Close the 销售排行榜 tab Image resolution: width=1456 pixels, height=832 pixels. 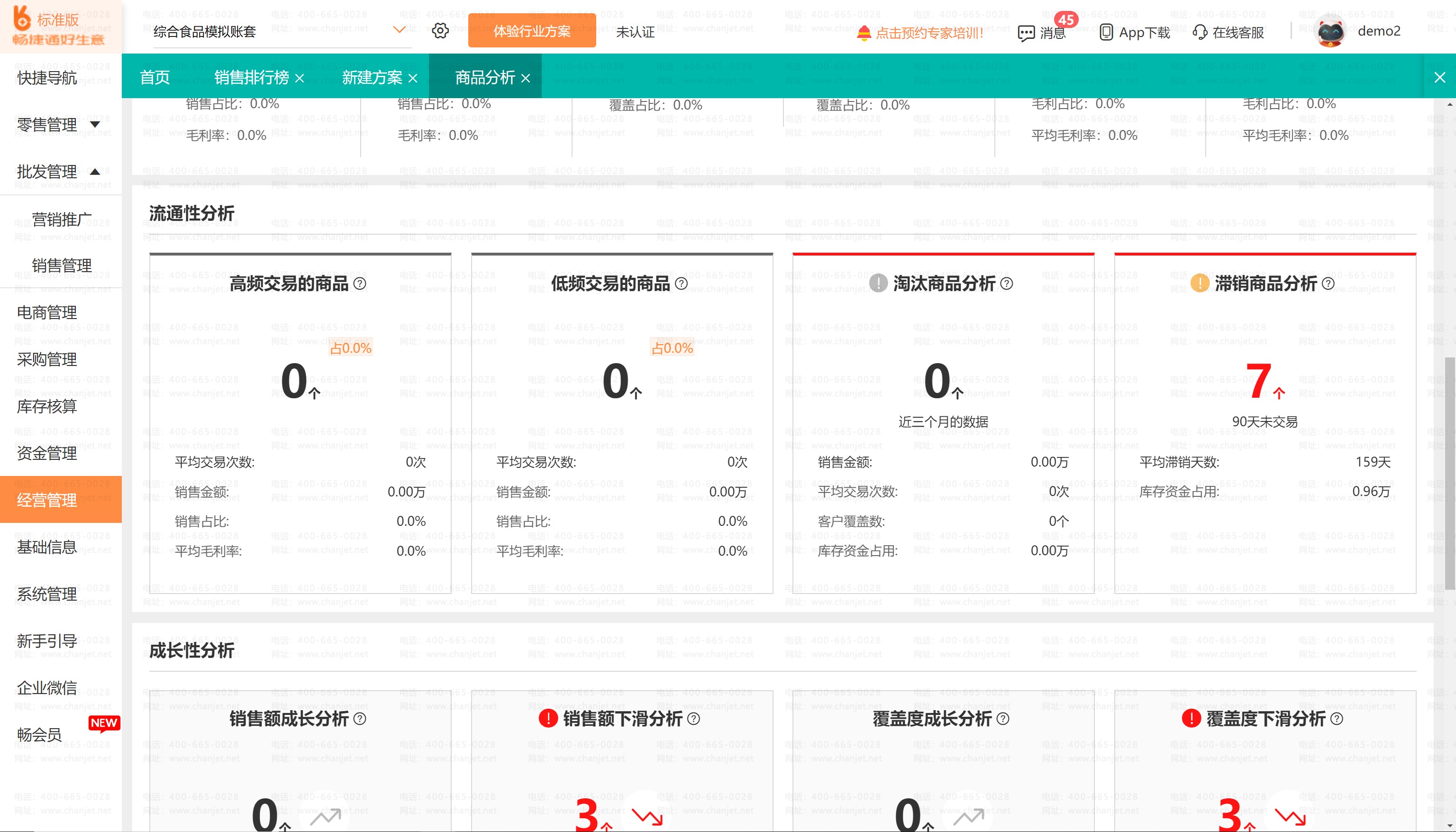tap(300, 78)
